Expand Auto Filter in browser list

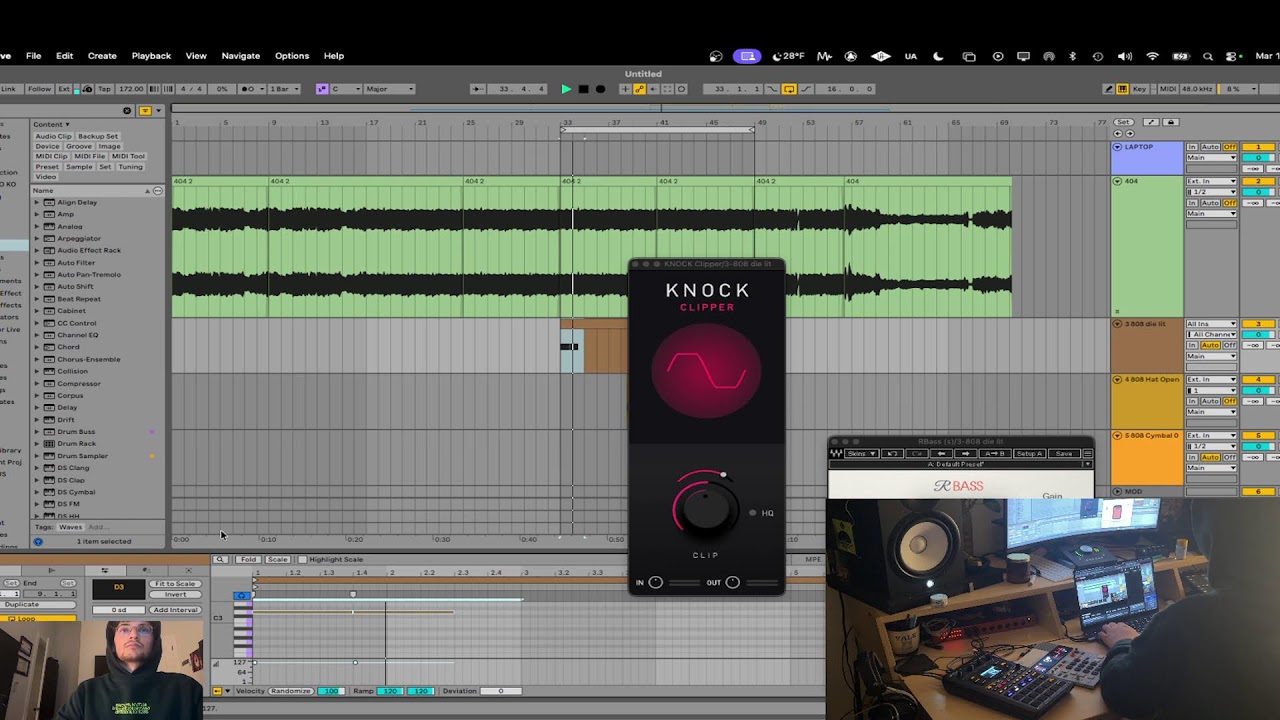pos(37,262)
